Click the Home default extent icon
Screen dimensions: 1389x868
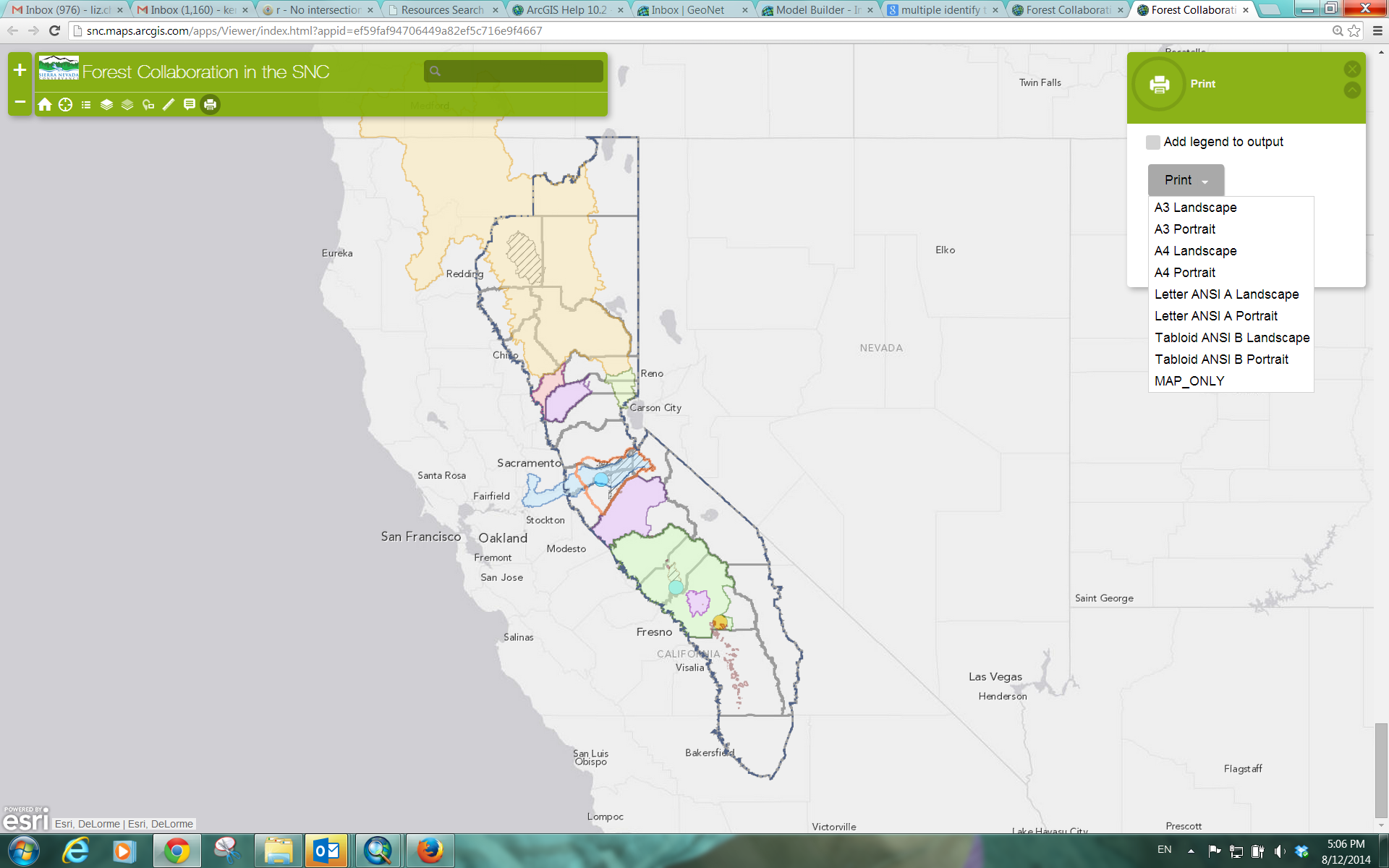click(45, 105)
